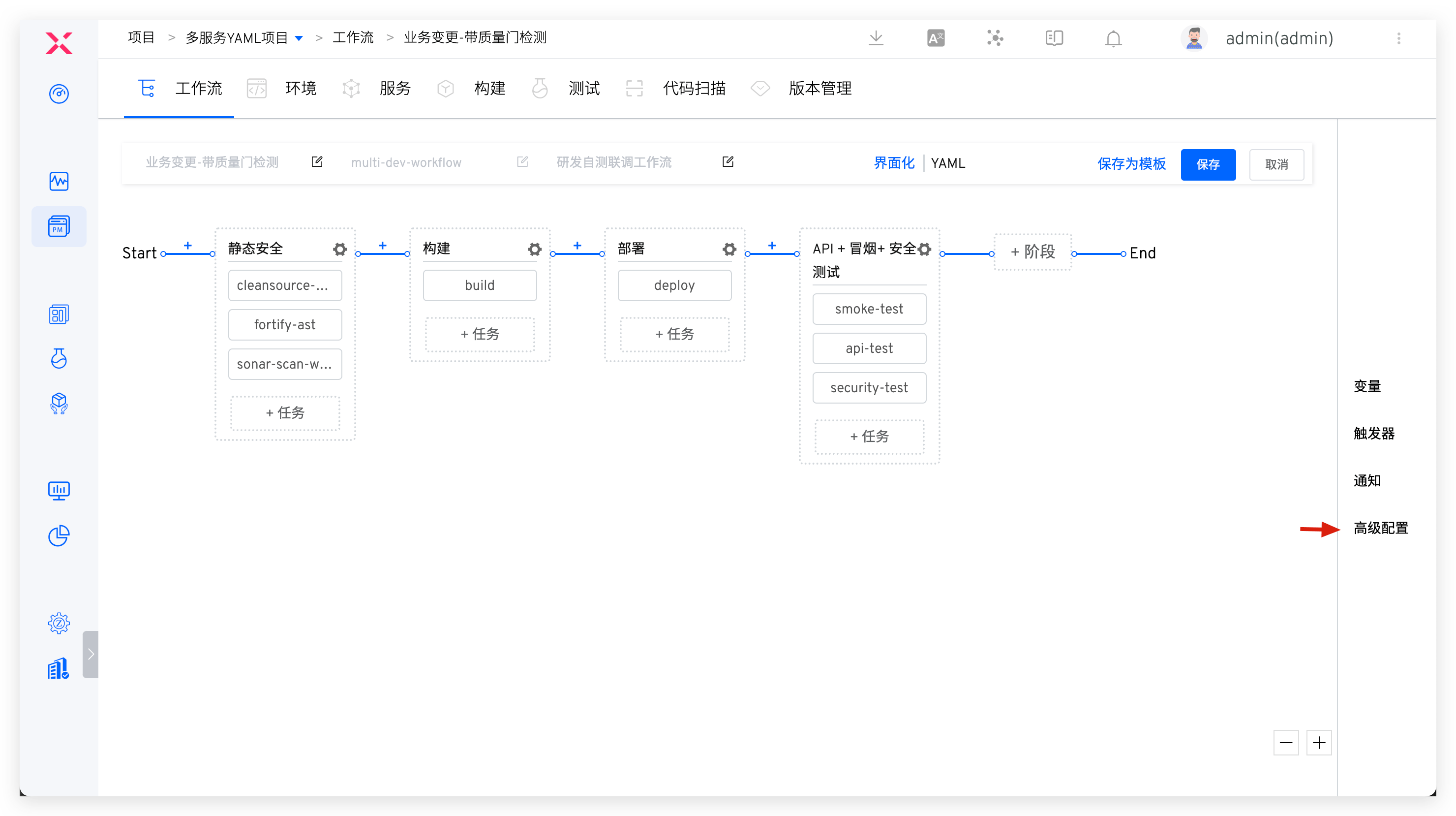Screen dimensions: 1456x816
Task: Click the gear icon on 部署 stage
Action: (x=729, y=250)
